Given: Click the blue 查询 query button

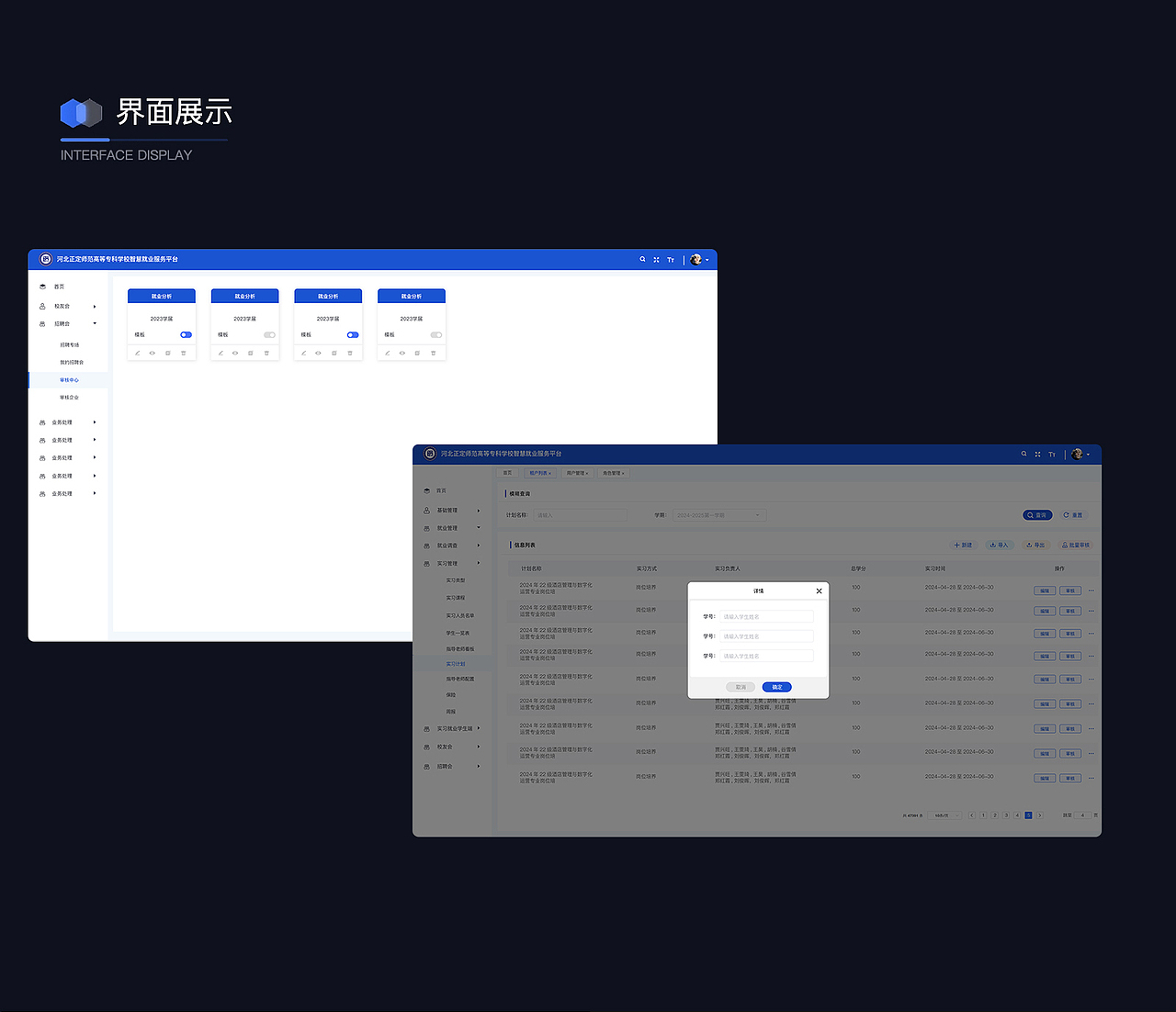Looking at the screenshot, I should click(x=1036, y=515).
